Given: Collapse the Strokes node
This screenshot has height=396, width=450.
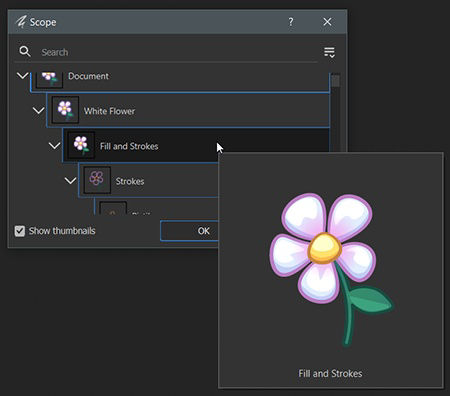Looking at the screenshot, I should point(70,181).
